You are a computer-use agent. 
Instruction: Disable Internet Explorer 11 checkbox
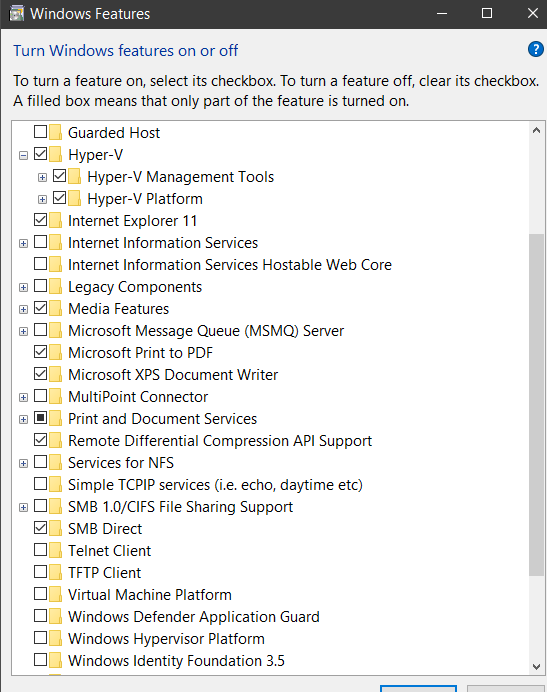(x=41, y=219)
